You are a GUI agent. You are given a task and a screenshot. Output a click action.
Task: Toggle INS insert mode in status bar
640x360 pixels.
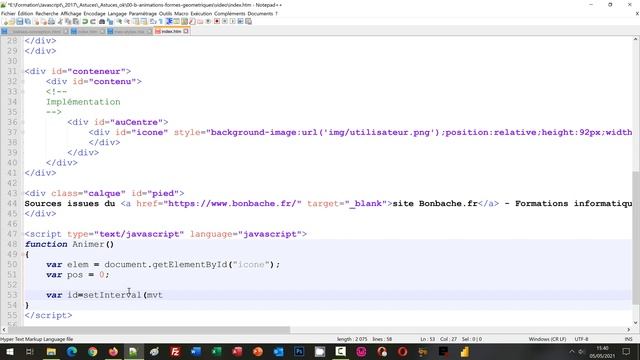[x=629, y=339]
